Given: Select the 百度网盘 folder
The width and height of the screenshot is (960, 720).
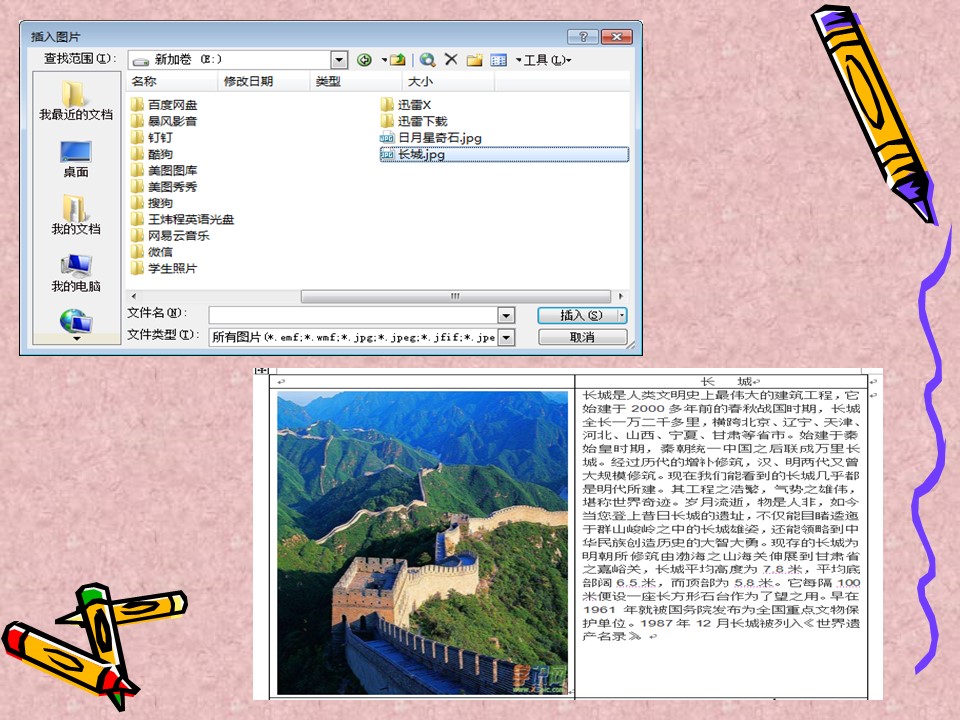Looking at the screenshot, I should [x=164, y=105].
